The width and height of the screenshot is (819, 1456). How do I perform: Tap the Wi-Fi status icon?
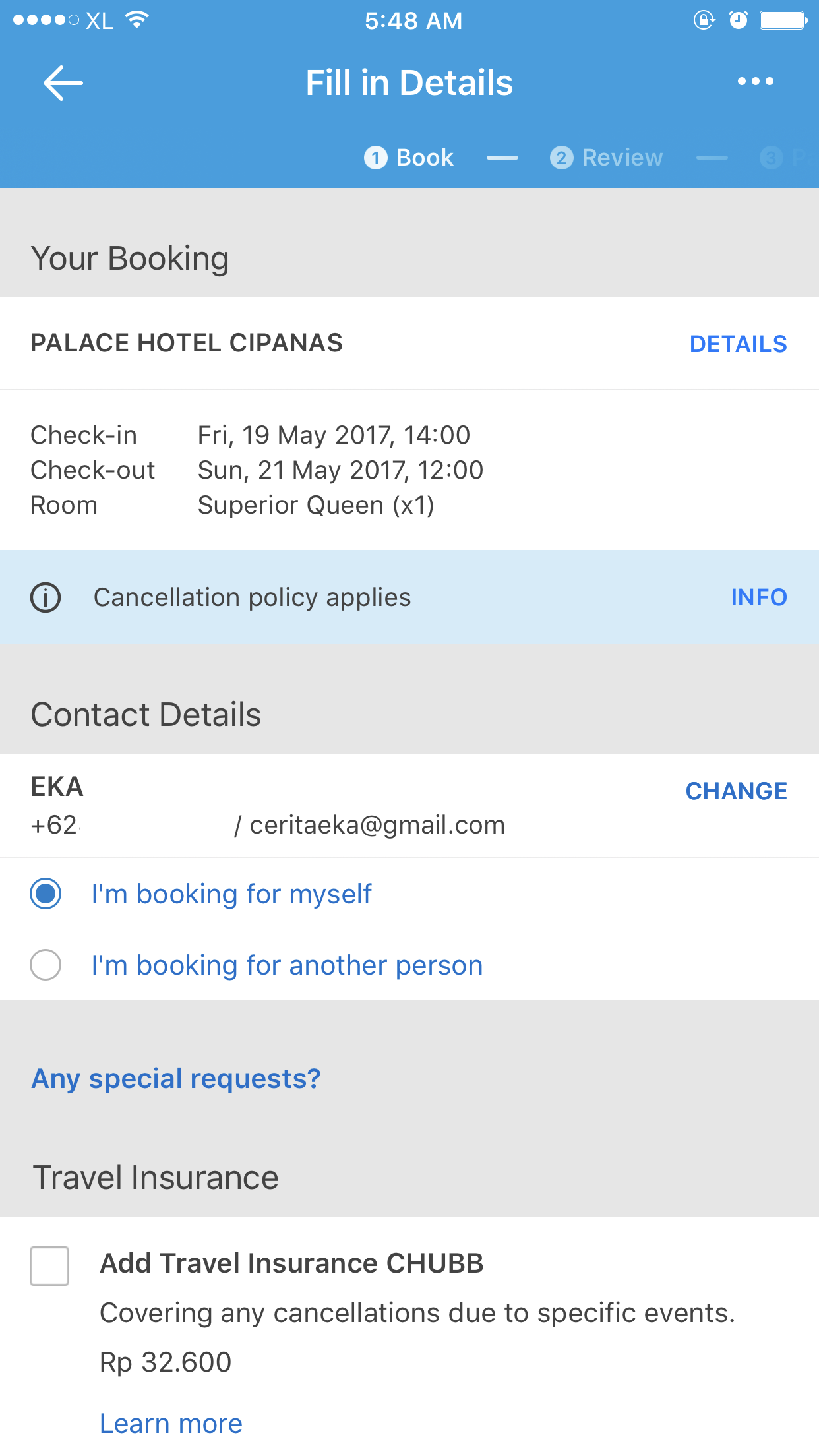click(137, 20)
